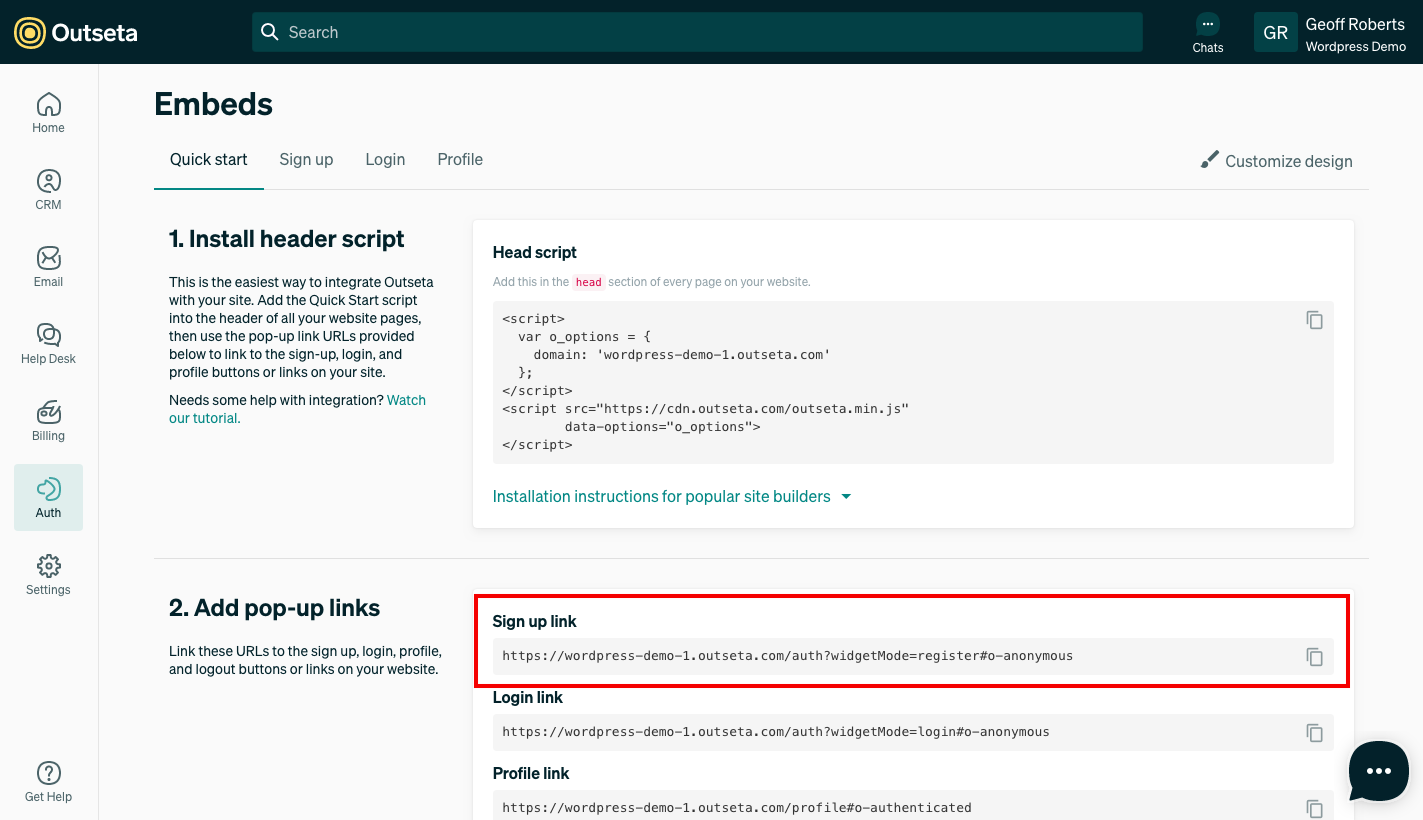Copy the head script code
The width and height of the screenshot is (1423, 820).
[1314, 320]
